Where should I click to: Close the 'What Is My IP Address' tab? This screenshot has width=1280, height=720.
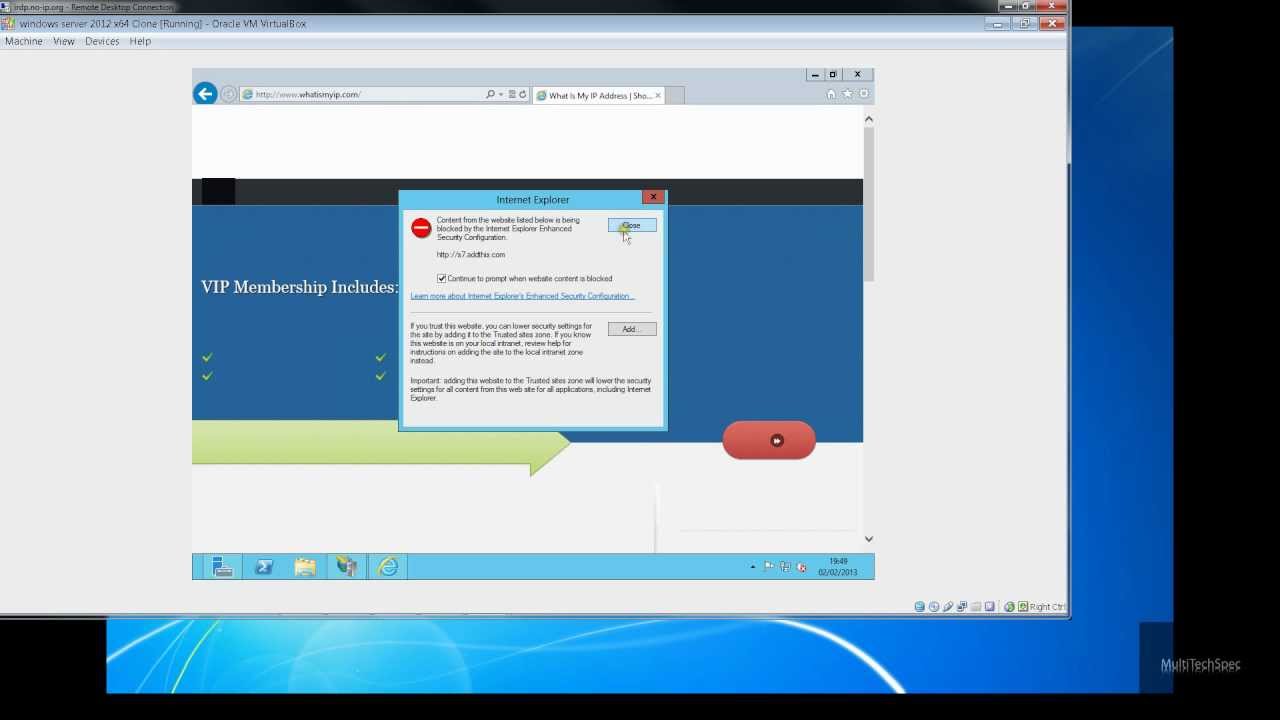click(658, 95)
